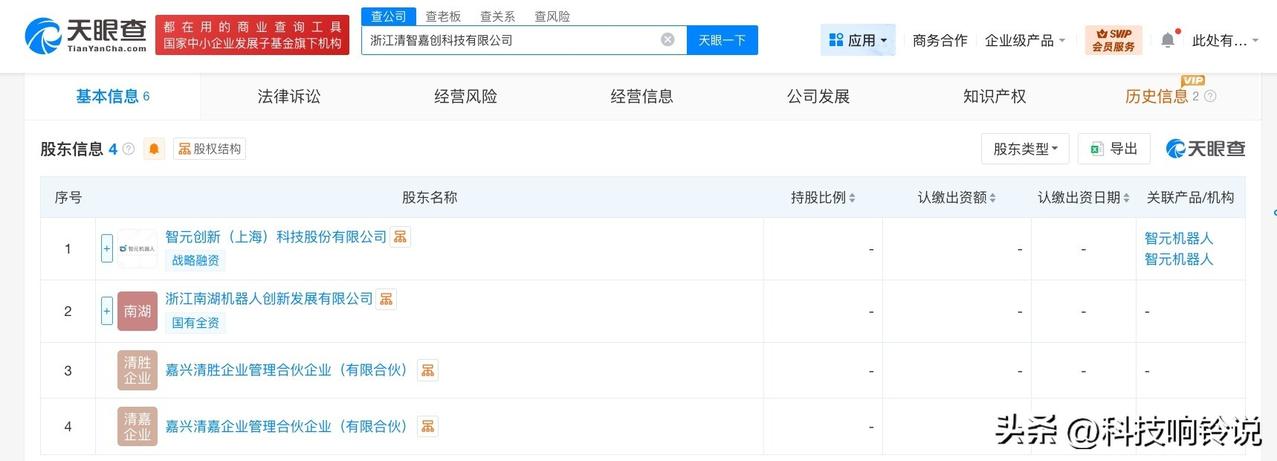Switch to the 经营风险 tab
Viewport: 1277px width, 461px height.
click(x=465, y=96)
